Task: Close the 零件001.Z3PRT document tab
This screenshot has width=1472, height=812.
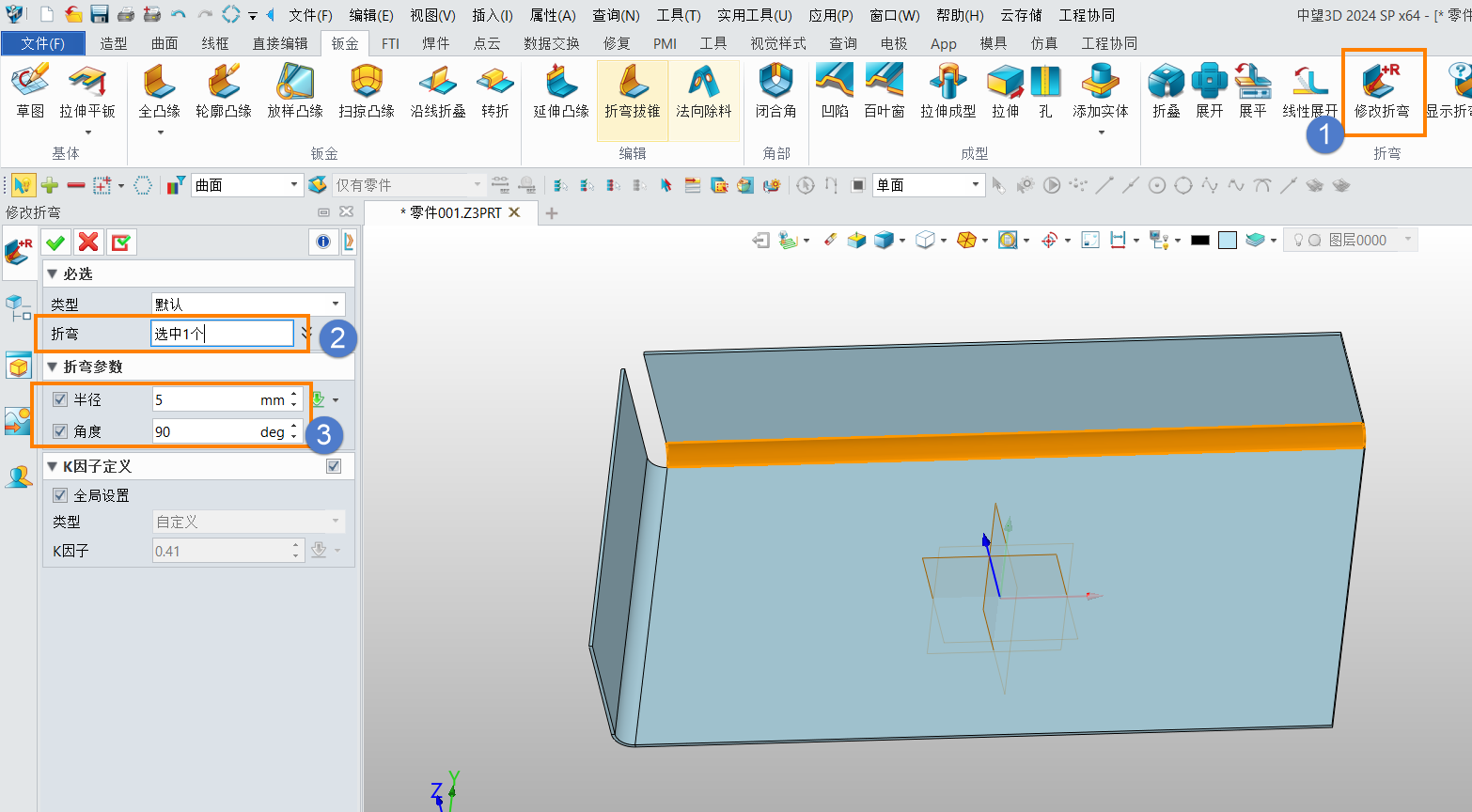Action: pyautogui.click(x=514, y=212)
